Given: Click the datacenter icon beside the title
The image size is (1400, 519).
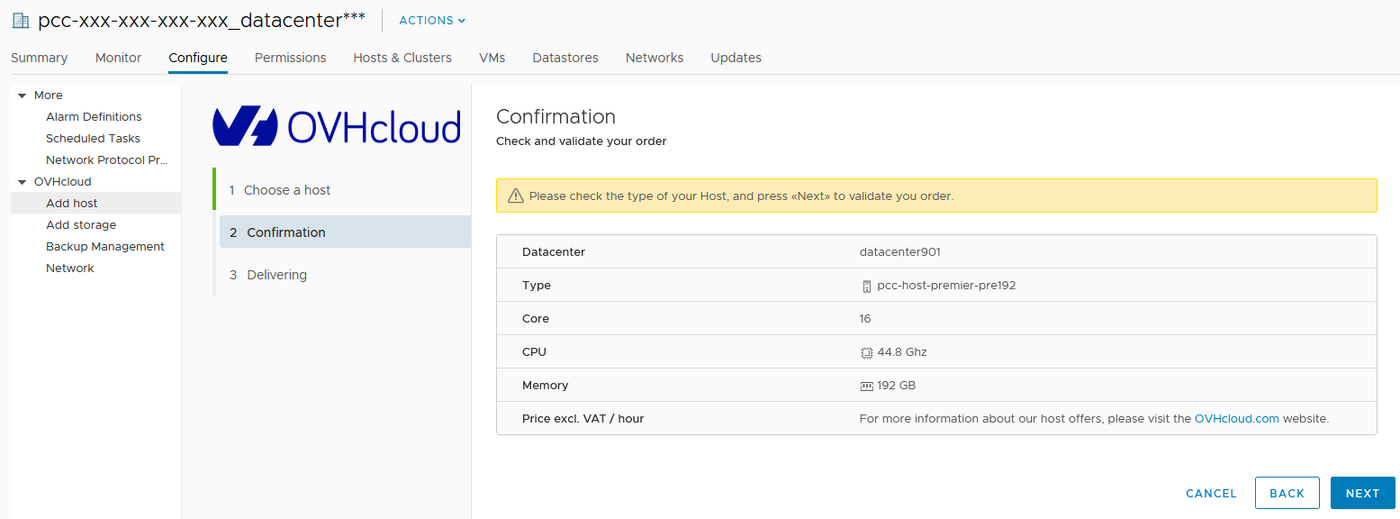Looking at the screenshot, I should click(x=20, y=20).
